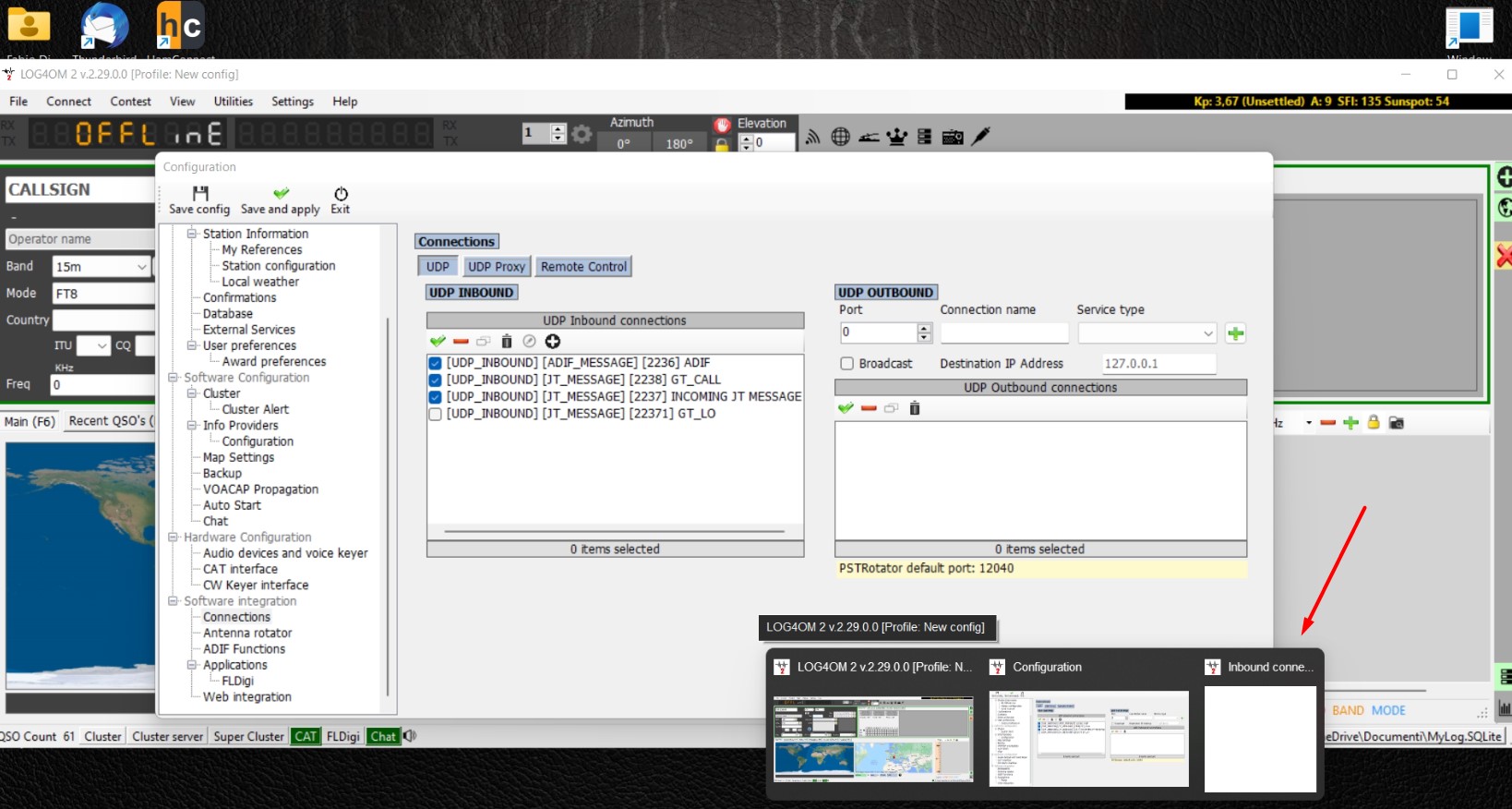
Task: Switch to the UDP Proxy tab
Action: (497, 267)
